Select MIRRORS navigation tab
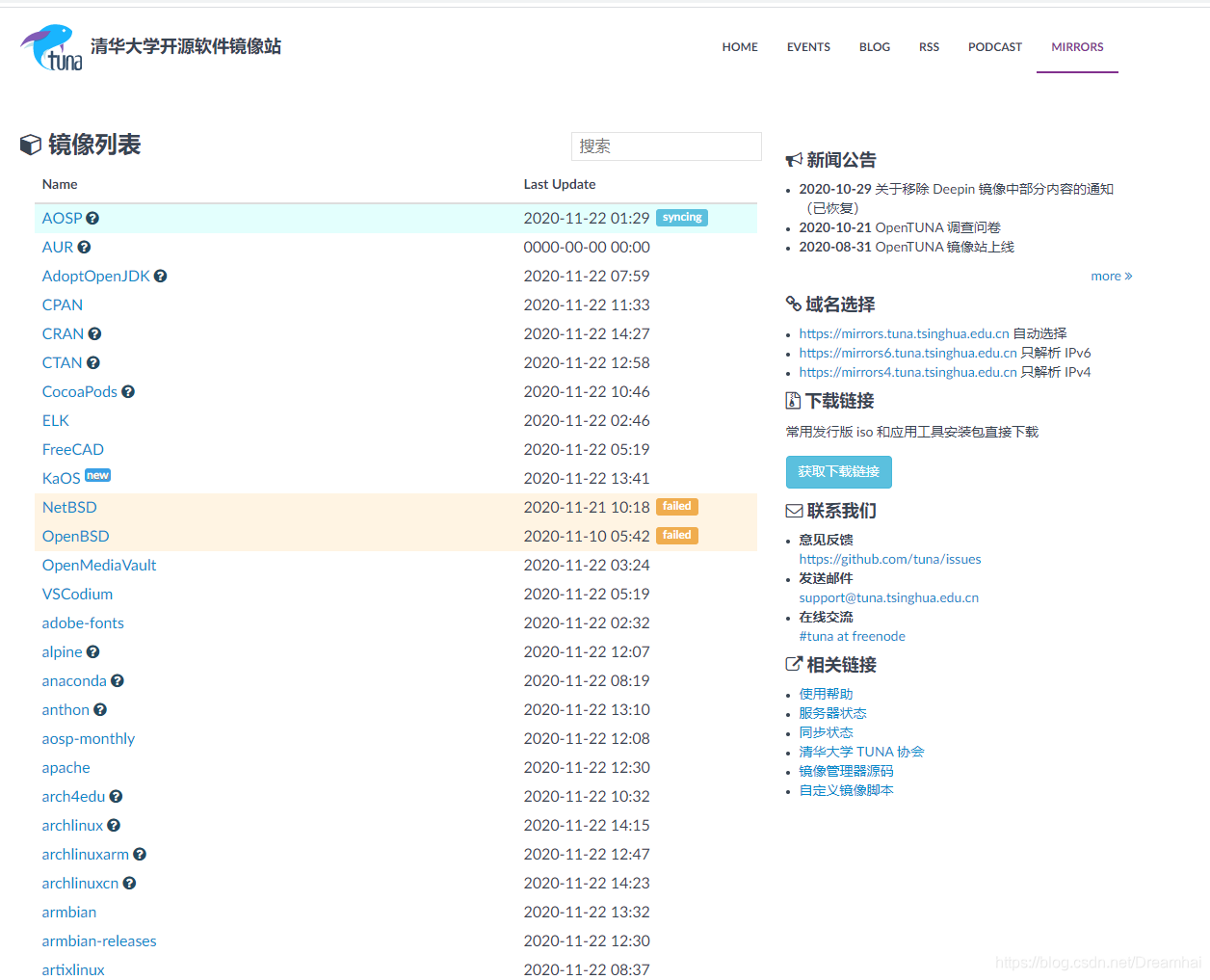This screenshot has width=1210, height=980. pos(1077,47)
